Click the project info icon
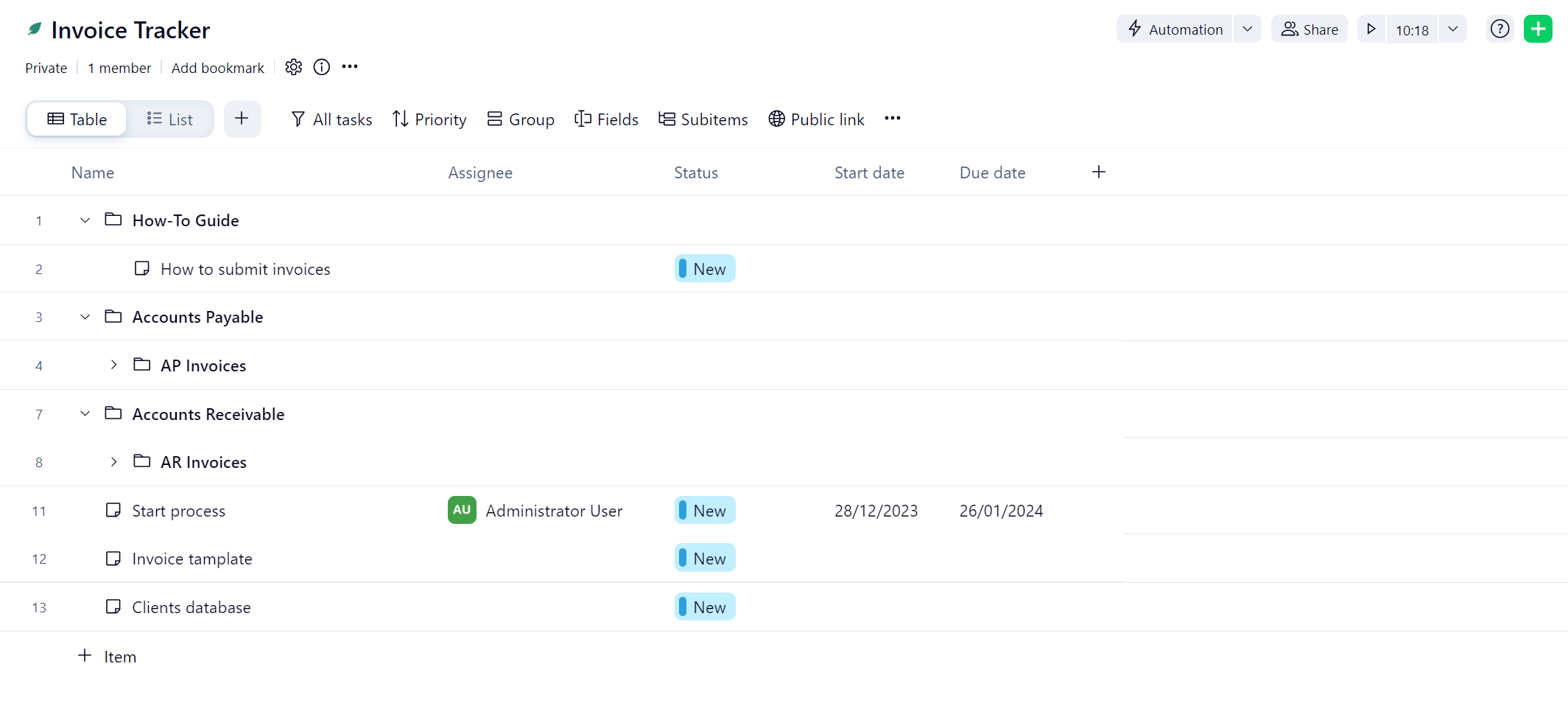The height and width of the screenshot is (703, 1568). 322,67
